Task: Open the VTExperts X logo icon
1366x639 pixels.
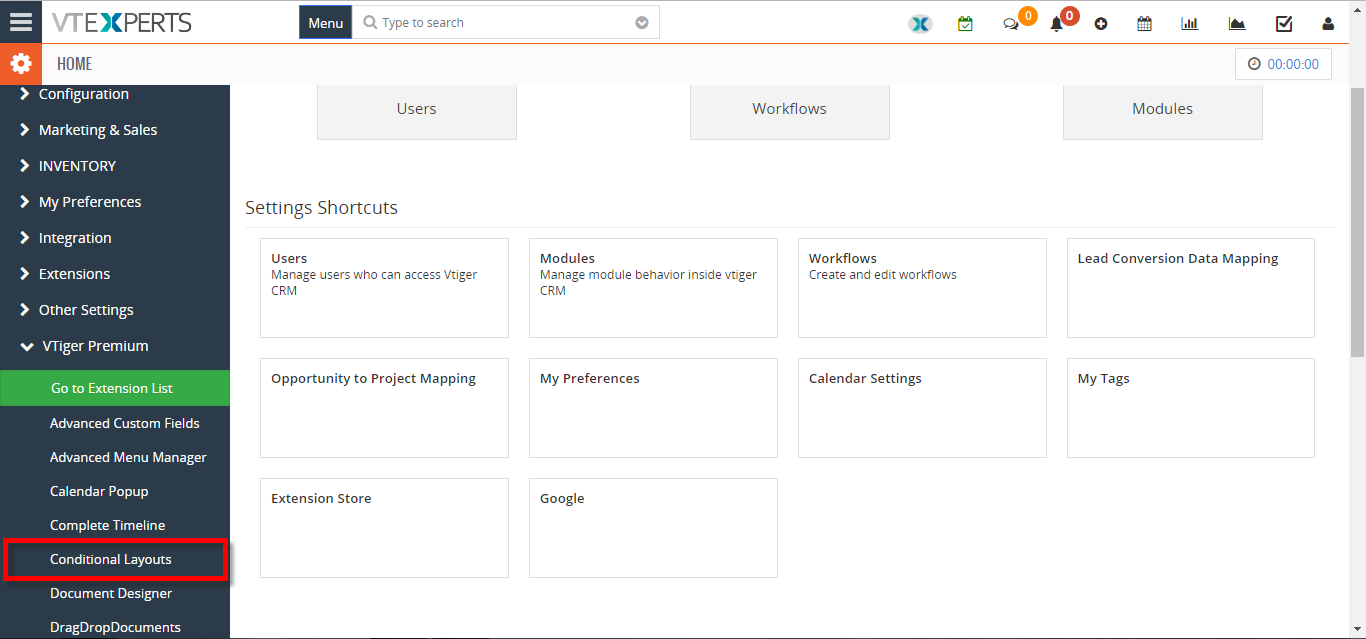Action: pos(920,24)
